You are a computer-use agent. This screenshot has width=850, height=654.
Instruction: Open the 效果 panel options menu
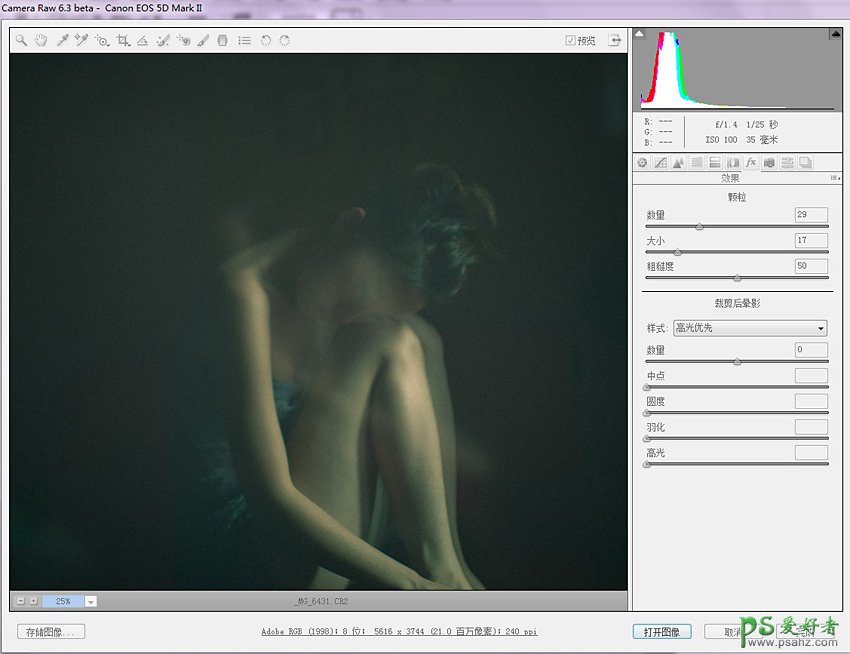point(834,178)
